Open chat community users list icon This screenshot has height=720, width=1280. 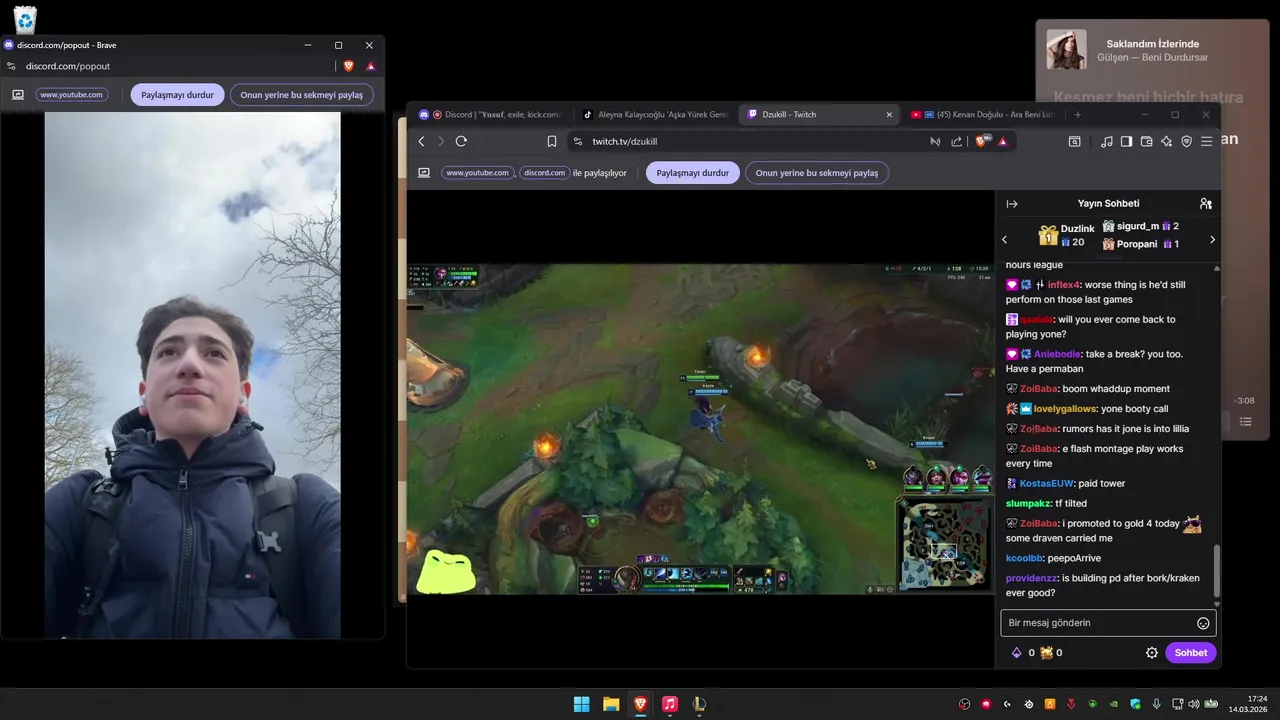click(x=1206, y=204)
